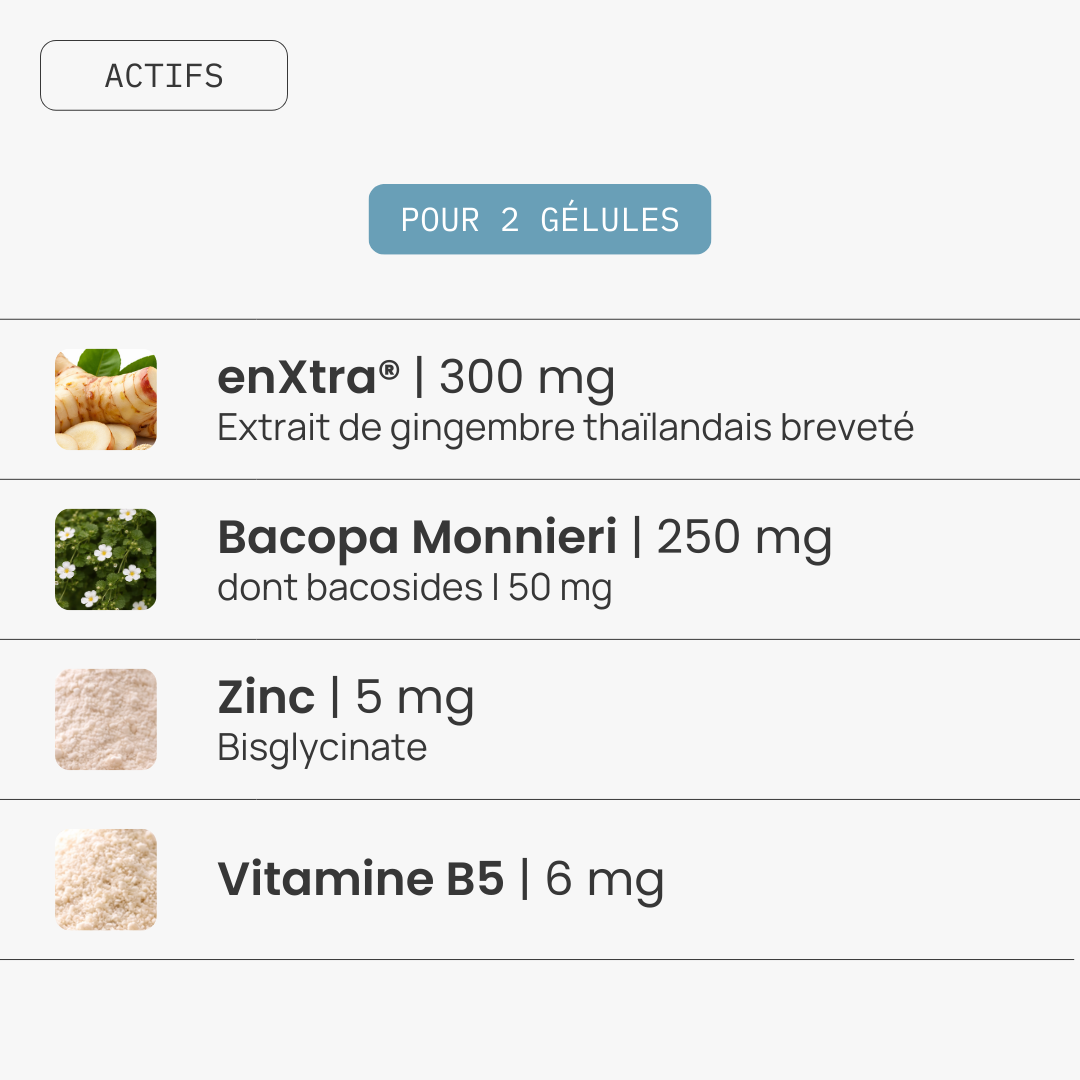The height and width of the screenshot is (1080, 1080).
Task: Click the Extrait de gingembre thaïlandais description
Action: [x=565, y=428]
